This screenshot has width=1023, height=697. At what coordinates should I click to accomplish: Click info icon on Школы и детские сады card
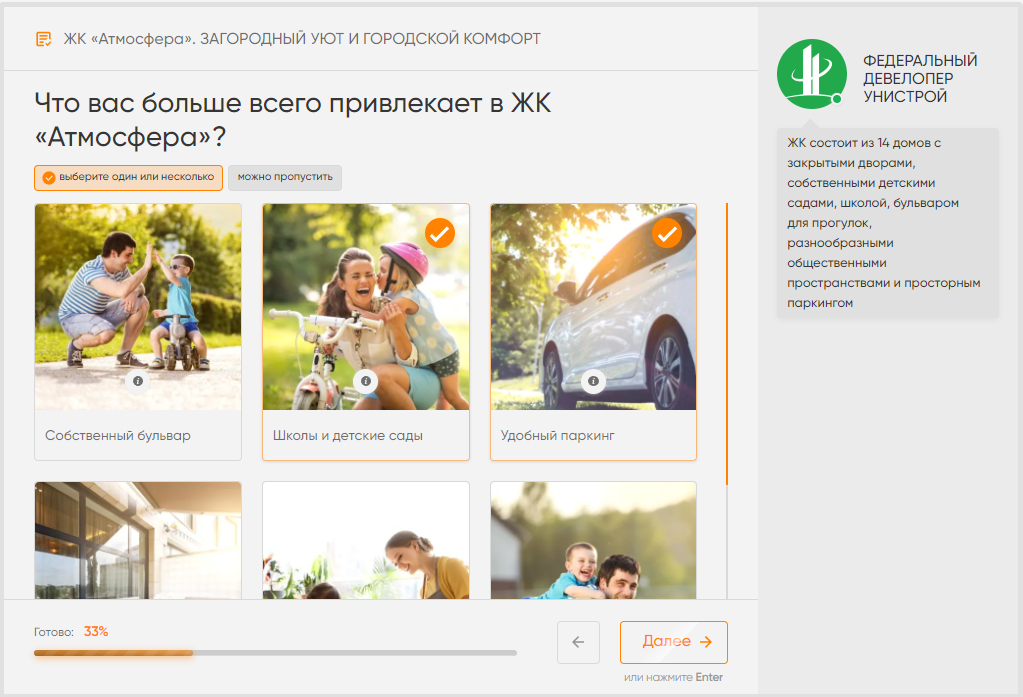pyautogui.click(x=366, y=381)
